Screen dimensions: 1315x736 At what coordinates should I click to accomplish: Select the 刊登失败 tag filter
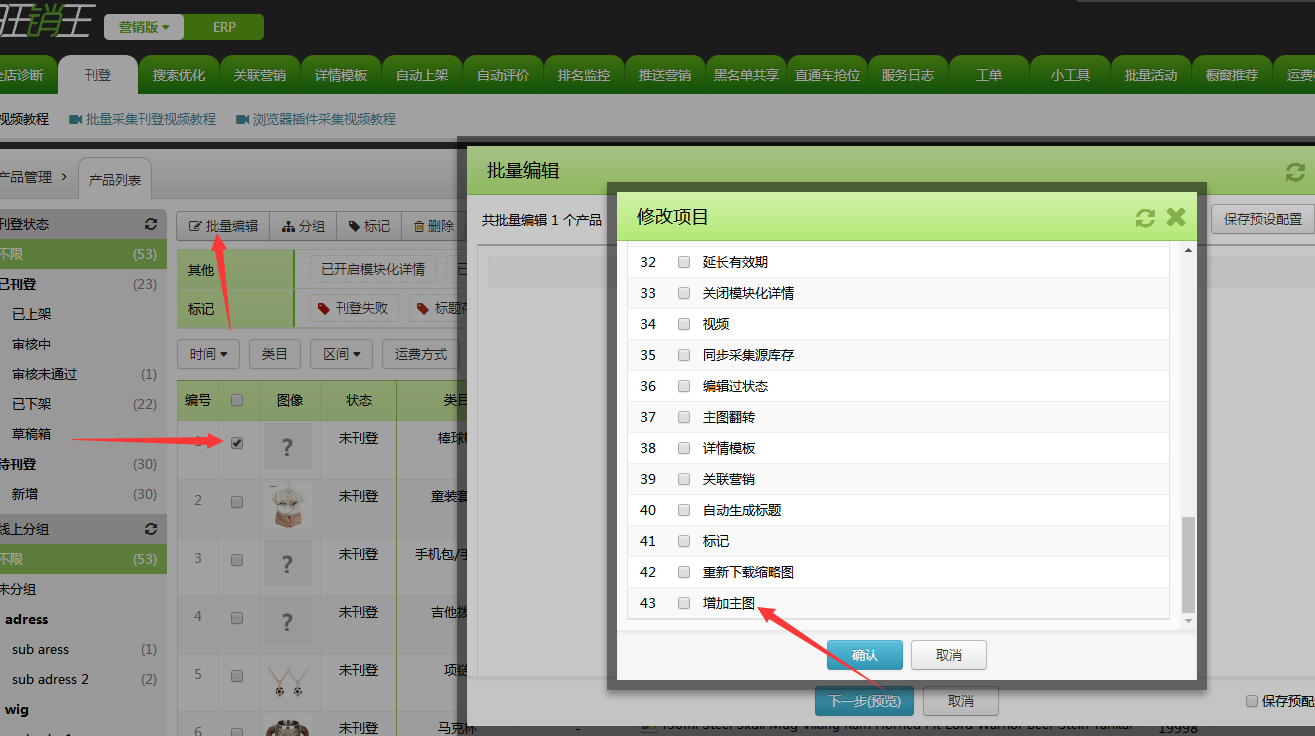352,309
